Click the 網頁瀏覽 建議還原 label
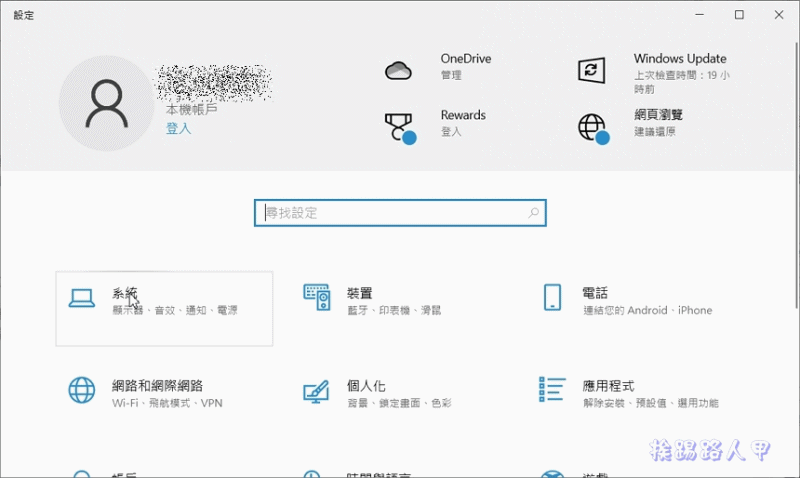 (655, 132)
